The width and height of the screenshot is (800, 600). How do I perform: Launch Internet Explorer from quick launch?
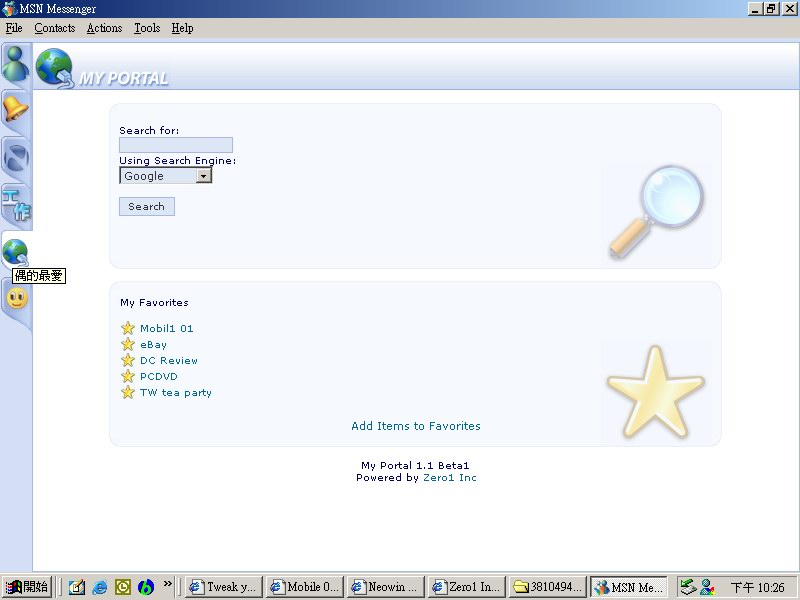click(x=100, y=587)
